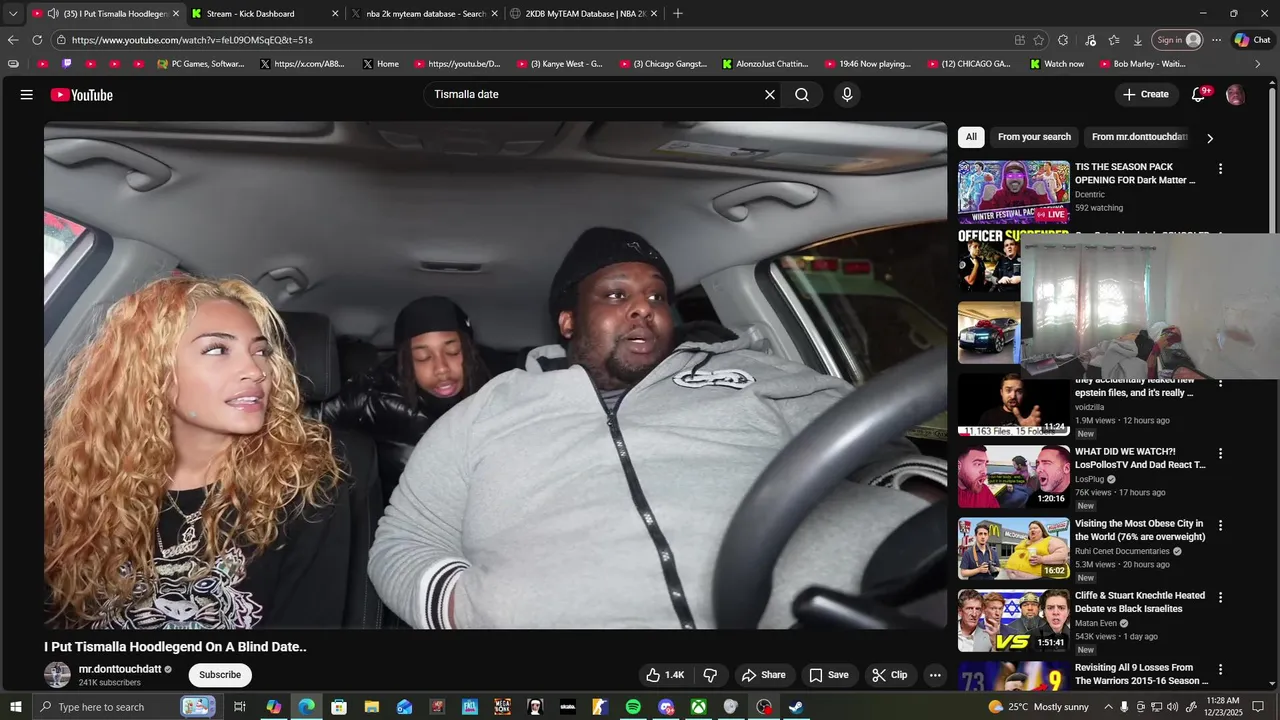Viewport: 1280px width, 720px height.
Task: Open YouTube notifications bell
Action: click(x=1199, y=95)
